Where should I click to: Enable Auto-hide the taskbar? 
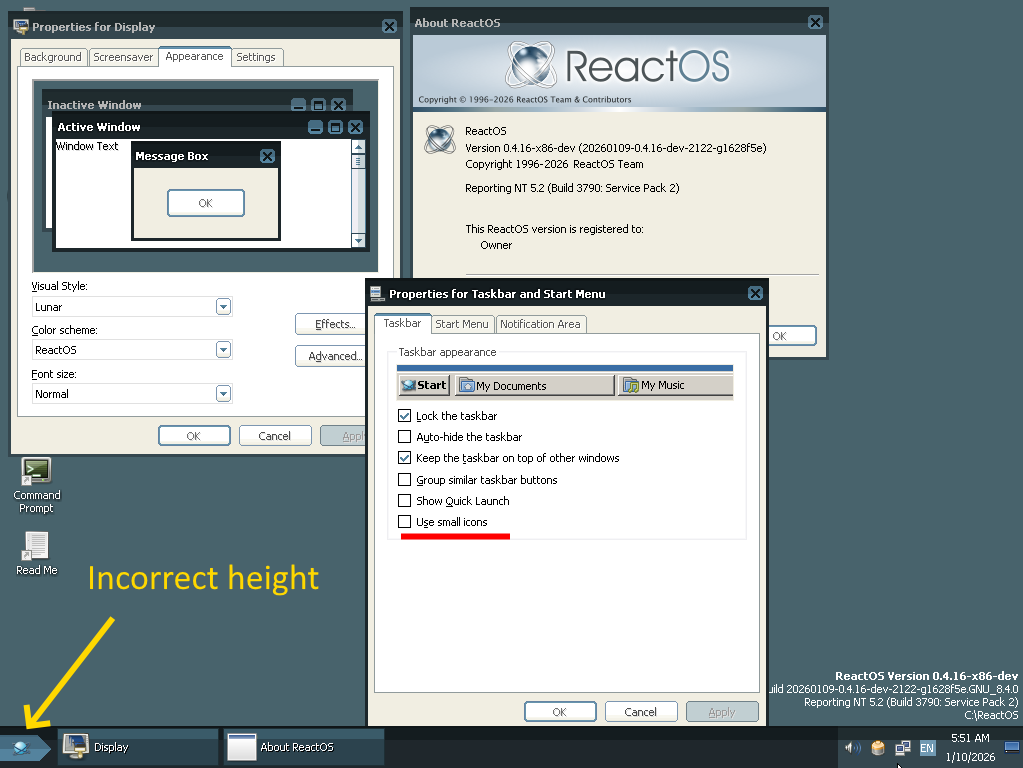[x=405, y=437]
